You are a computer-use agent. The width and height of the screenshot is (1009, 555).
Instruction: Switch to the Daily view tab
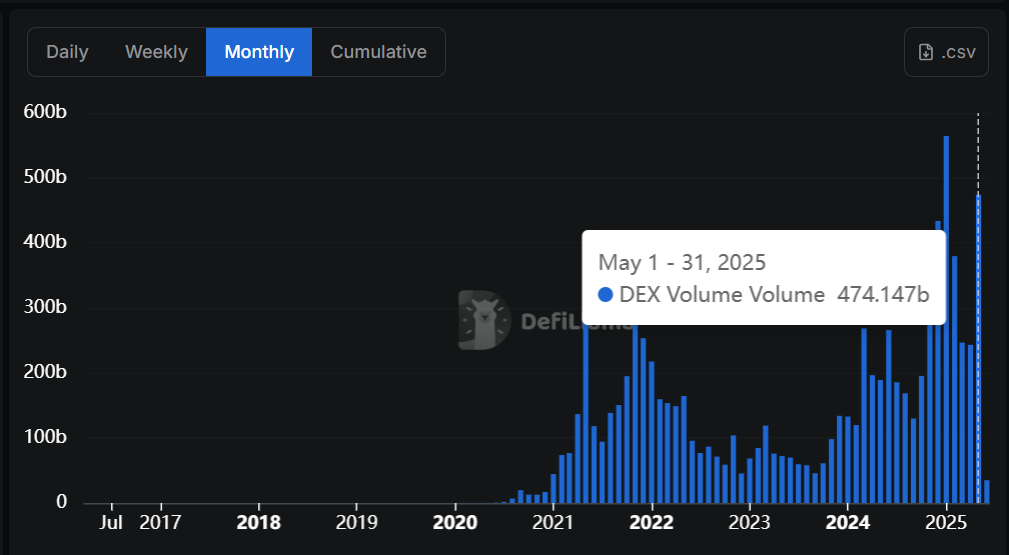67,52
